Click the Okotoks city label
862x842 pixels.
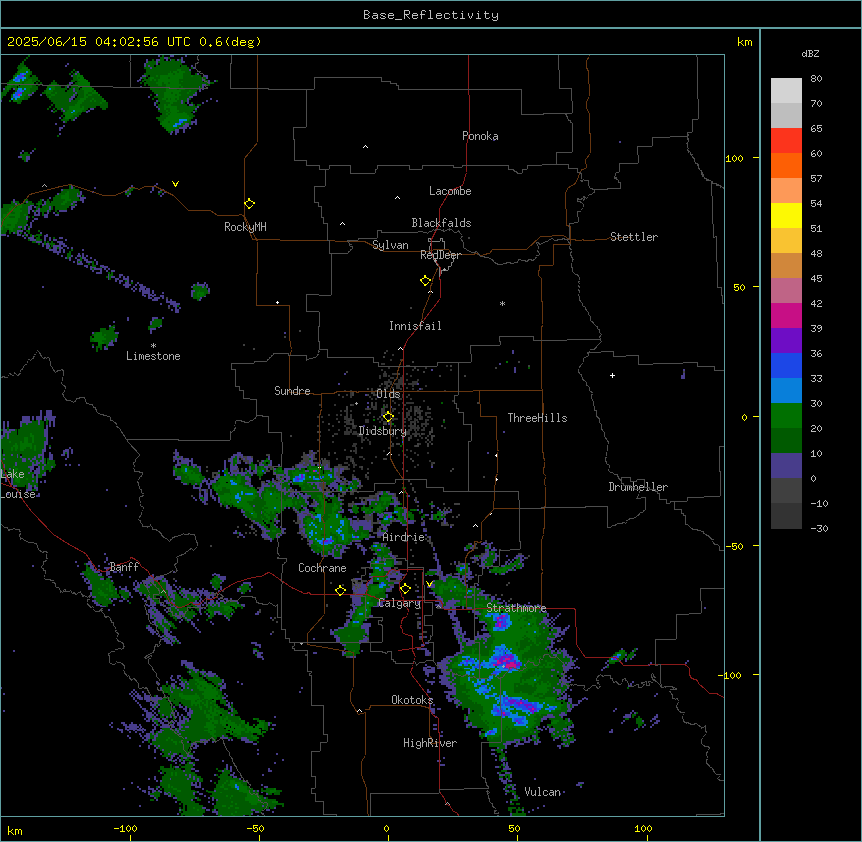point(412,700)
